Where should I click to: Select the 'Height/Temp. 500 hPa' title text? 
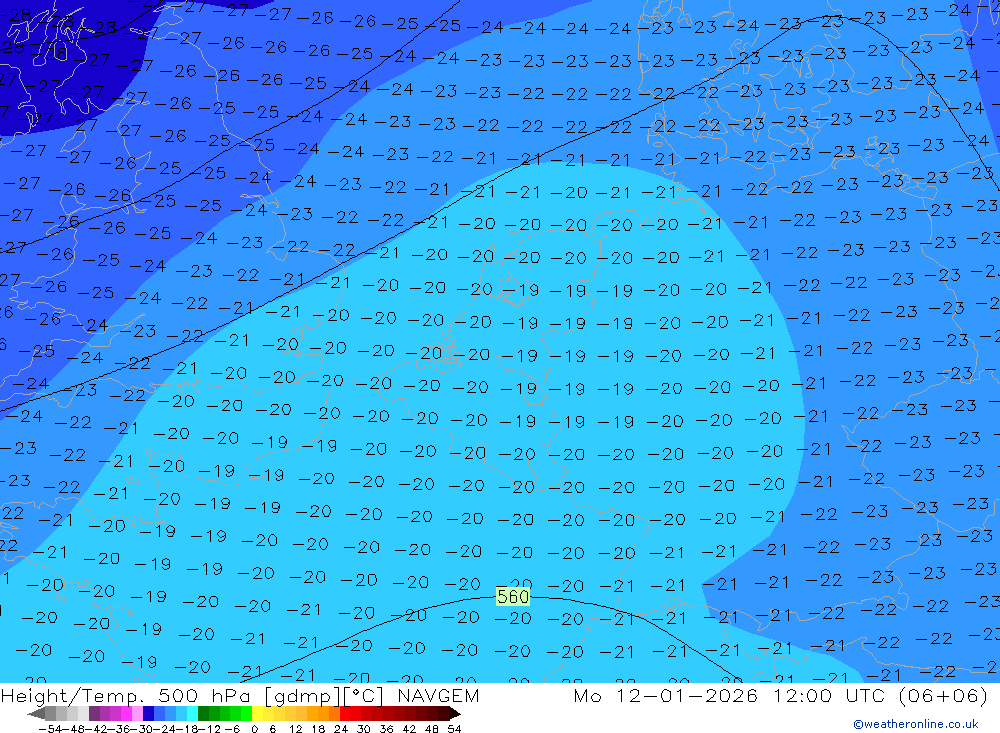[x=128, y=695]
